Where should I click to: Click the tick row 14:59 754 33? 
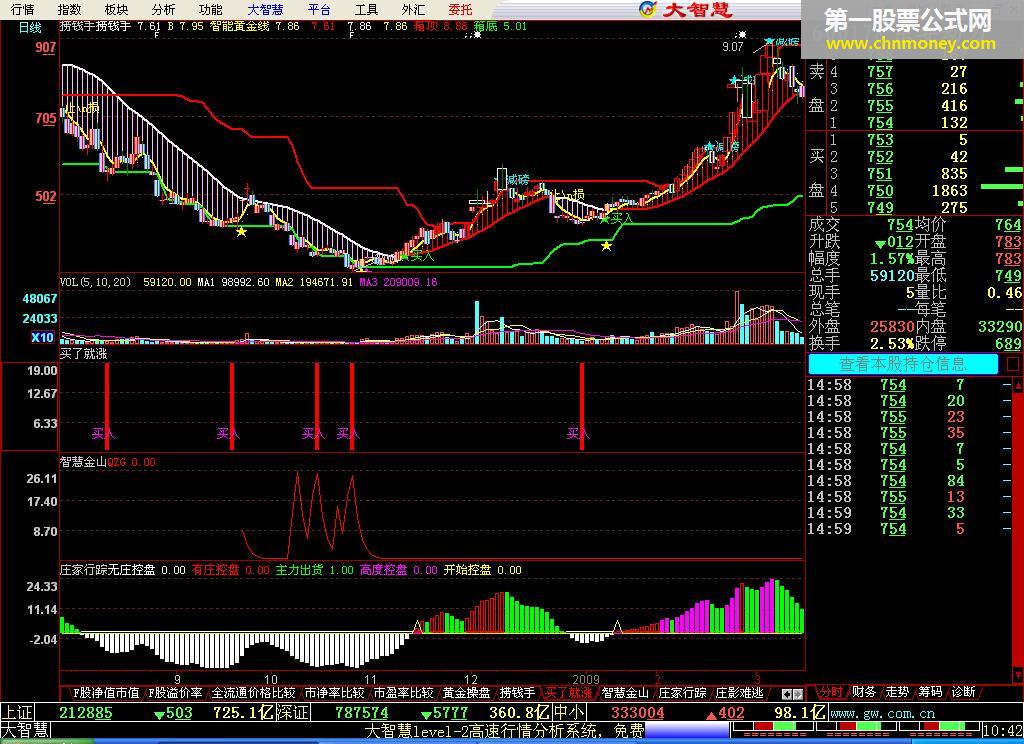908,513
